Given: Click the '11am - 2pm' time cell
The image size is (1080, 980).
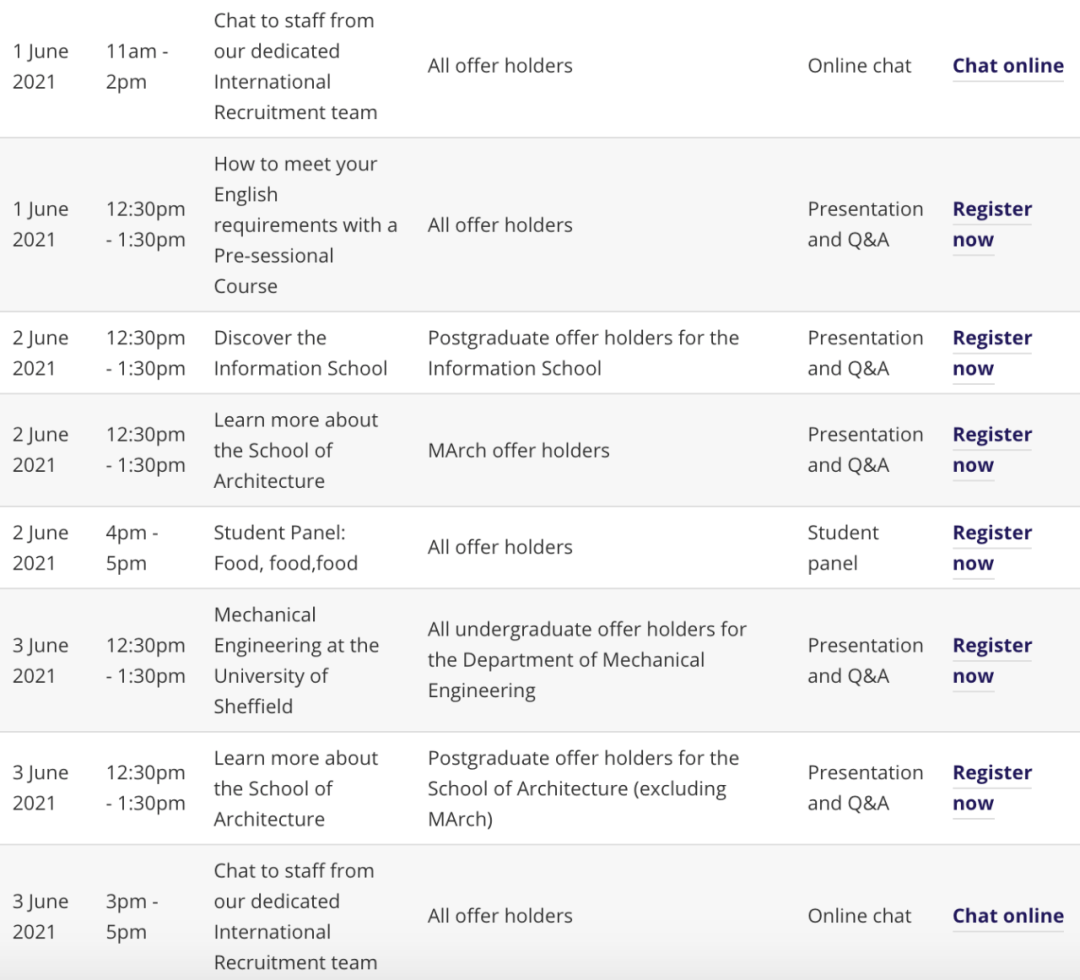Looking at the screenshot, I should pos(138,66).
